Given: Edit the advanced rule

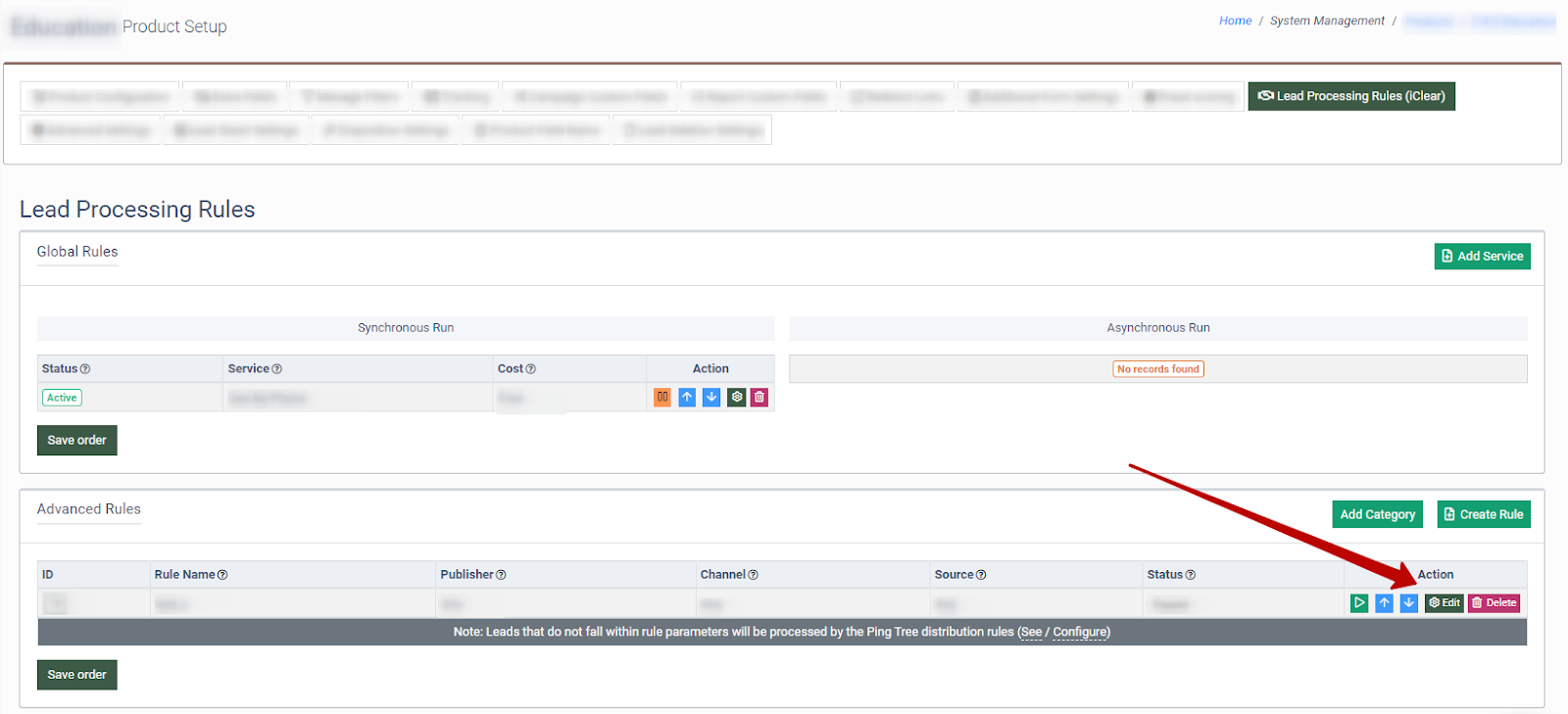Looking at the screenshot, I should [x=1445, y=603].
